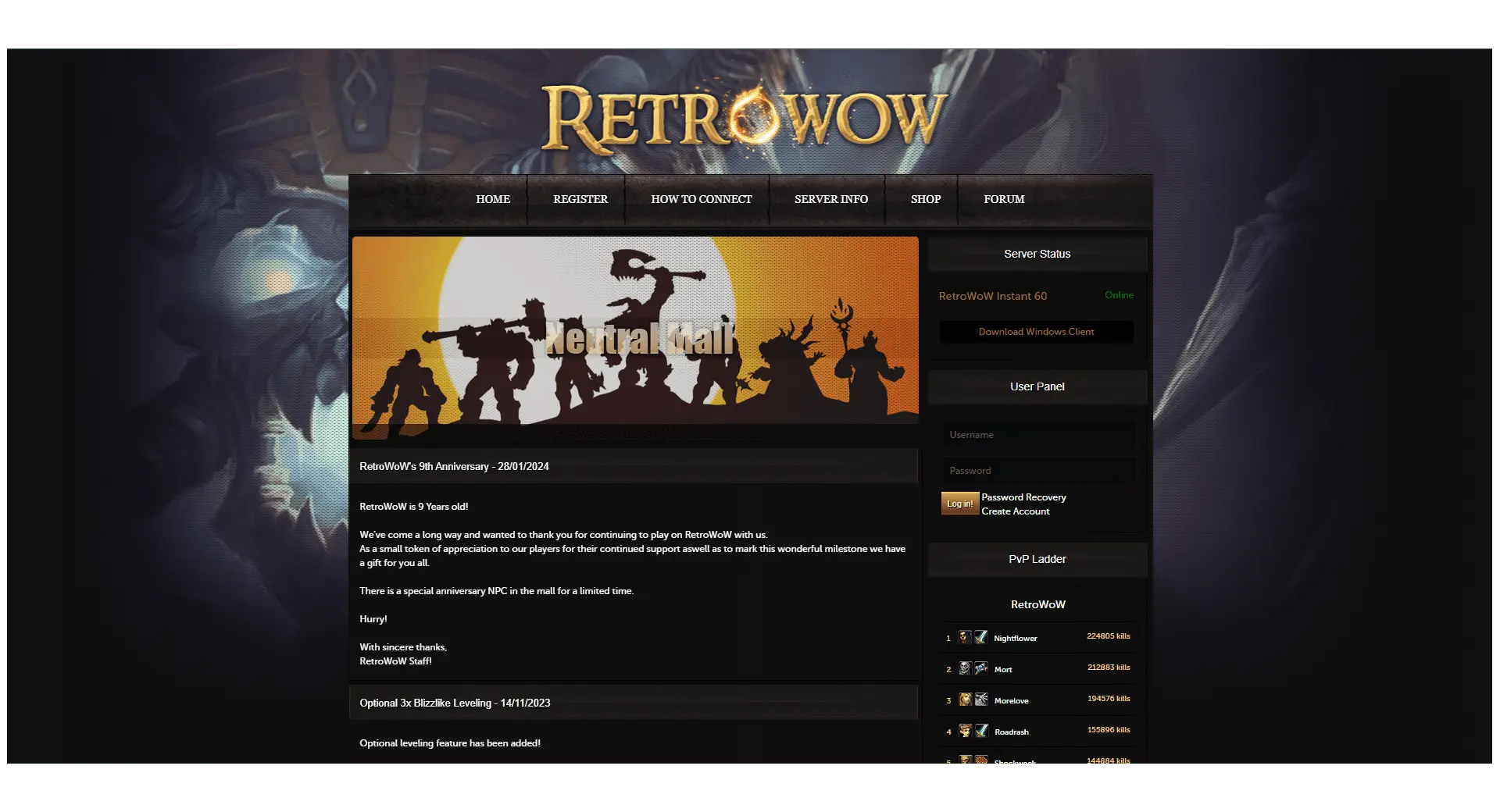The height and width of the screenshot is (812, 1500).
Task: Click the Password input field
Action: click(x=1038, y=471)
